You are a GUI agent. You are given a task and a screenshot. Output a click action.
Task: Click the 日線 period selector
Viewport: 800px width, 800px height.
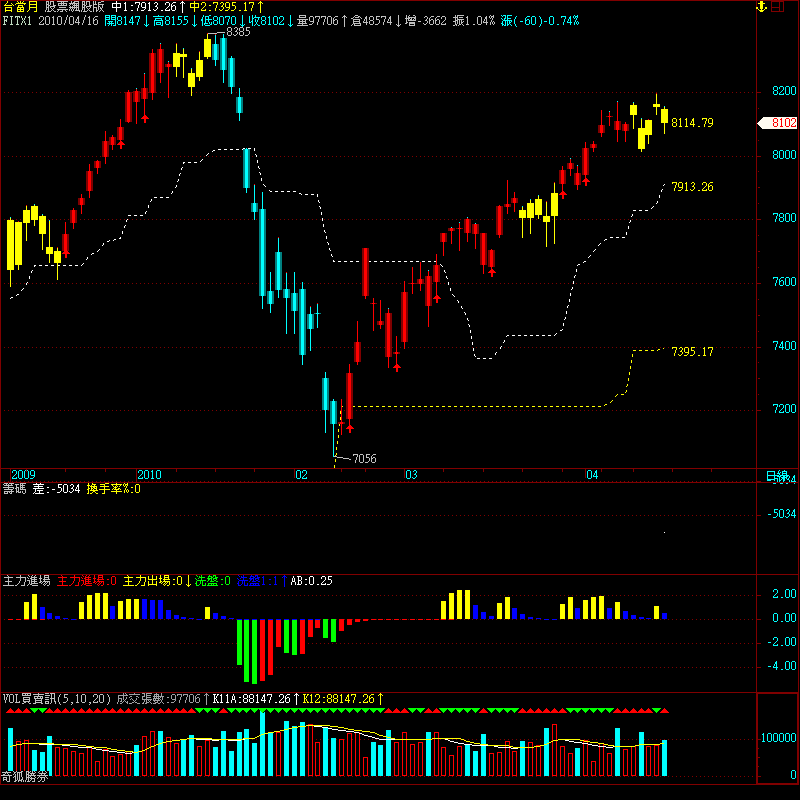pyautogui.click(x=776, y=476)
